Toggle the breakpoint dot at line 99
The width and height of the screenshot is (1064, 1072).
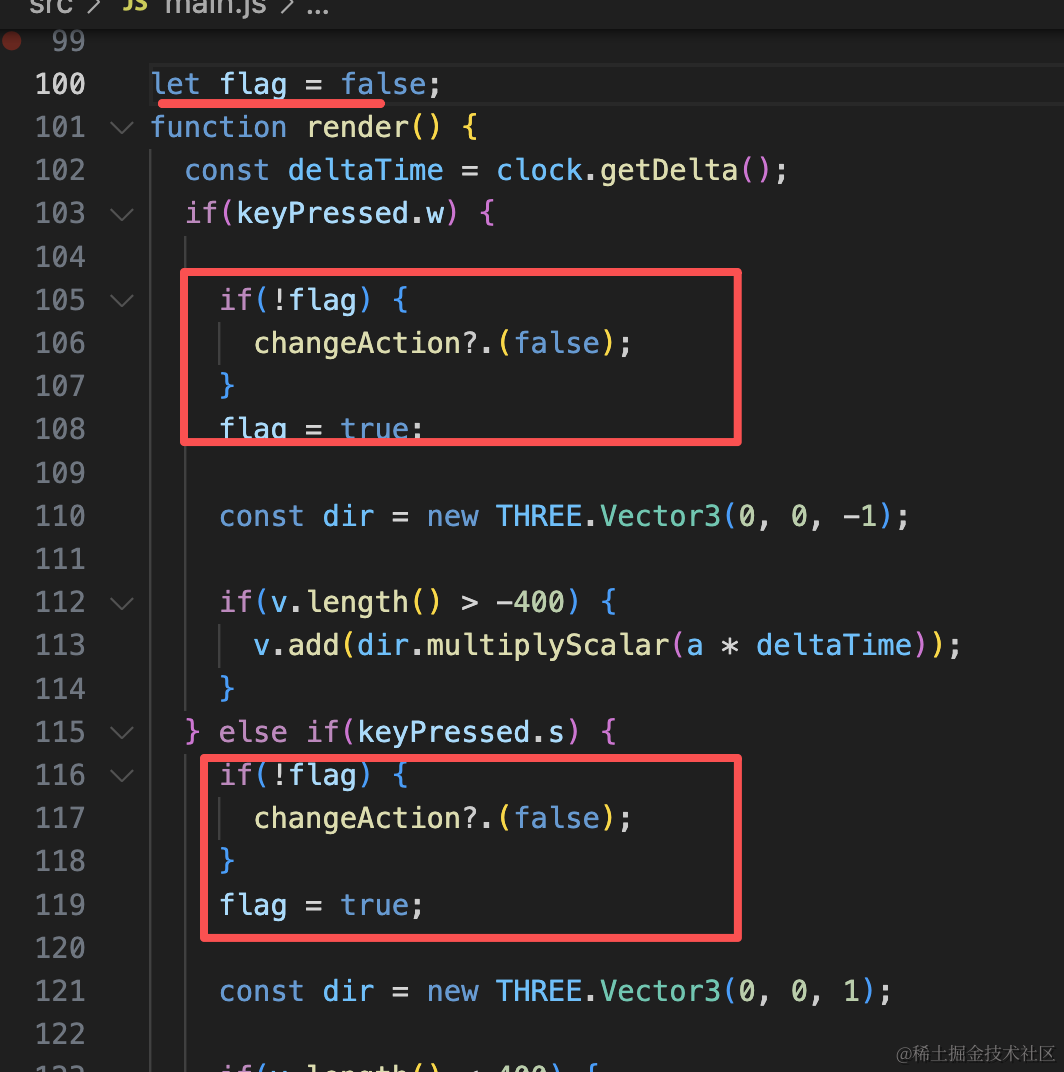coord(11,41)
